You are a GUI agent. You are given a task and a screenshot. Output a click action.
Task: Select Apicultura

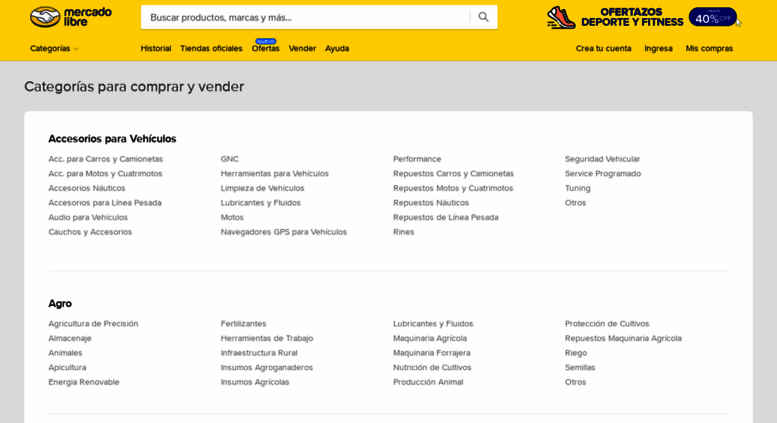[x=67, y=368]
